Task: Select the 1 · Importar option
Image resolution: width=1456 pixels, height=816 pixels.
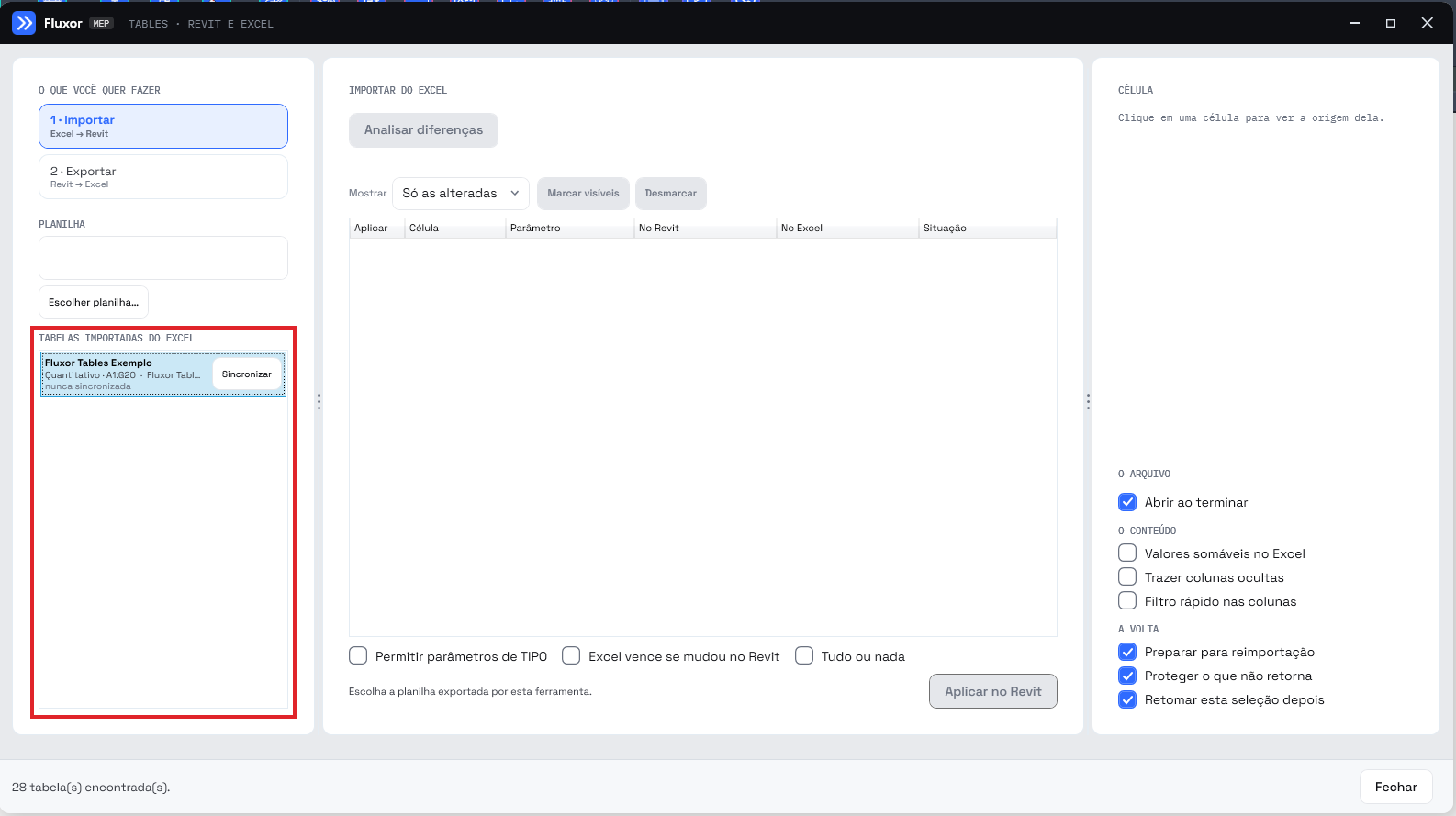Action: pyautogui.click(x=163, y=126)
